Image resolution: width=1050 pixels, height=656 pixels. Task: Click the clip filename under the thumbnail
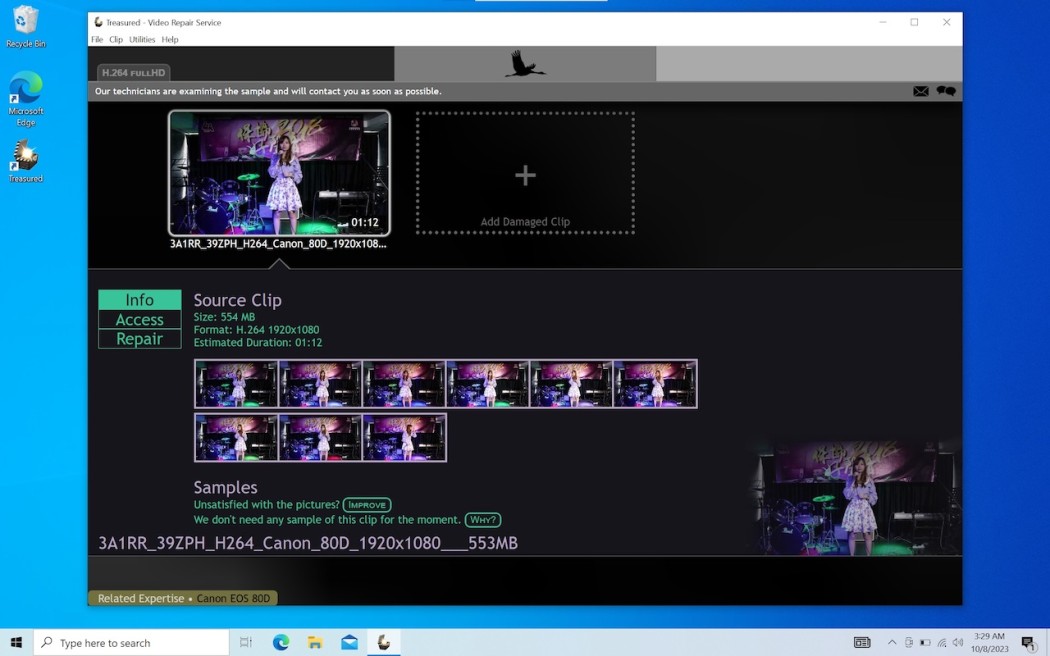click(x=278, y=244)
